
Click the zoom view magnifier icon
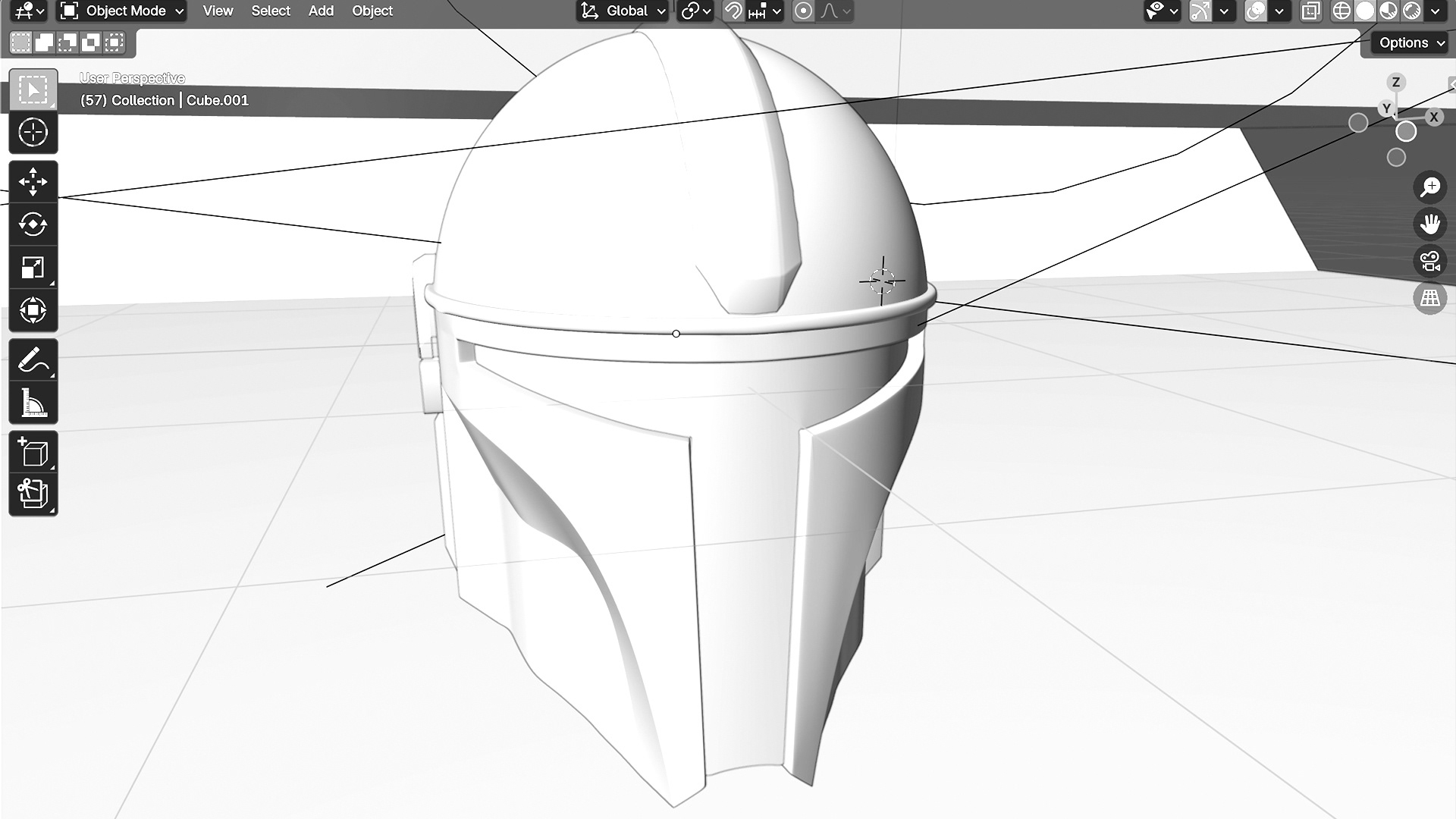click(1430, 187)
